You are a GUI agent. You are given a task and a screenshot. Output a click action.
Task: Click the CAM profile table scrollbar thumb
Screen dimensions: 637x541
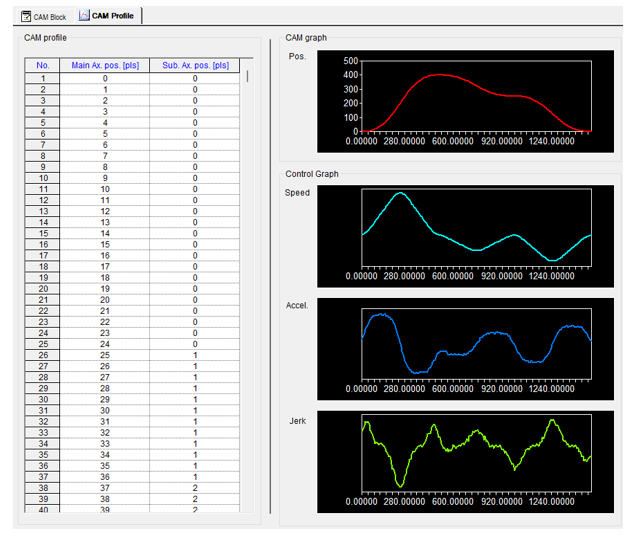(247, 76)
